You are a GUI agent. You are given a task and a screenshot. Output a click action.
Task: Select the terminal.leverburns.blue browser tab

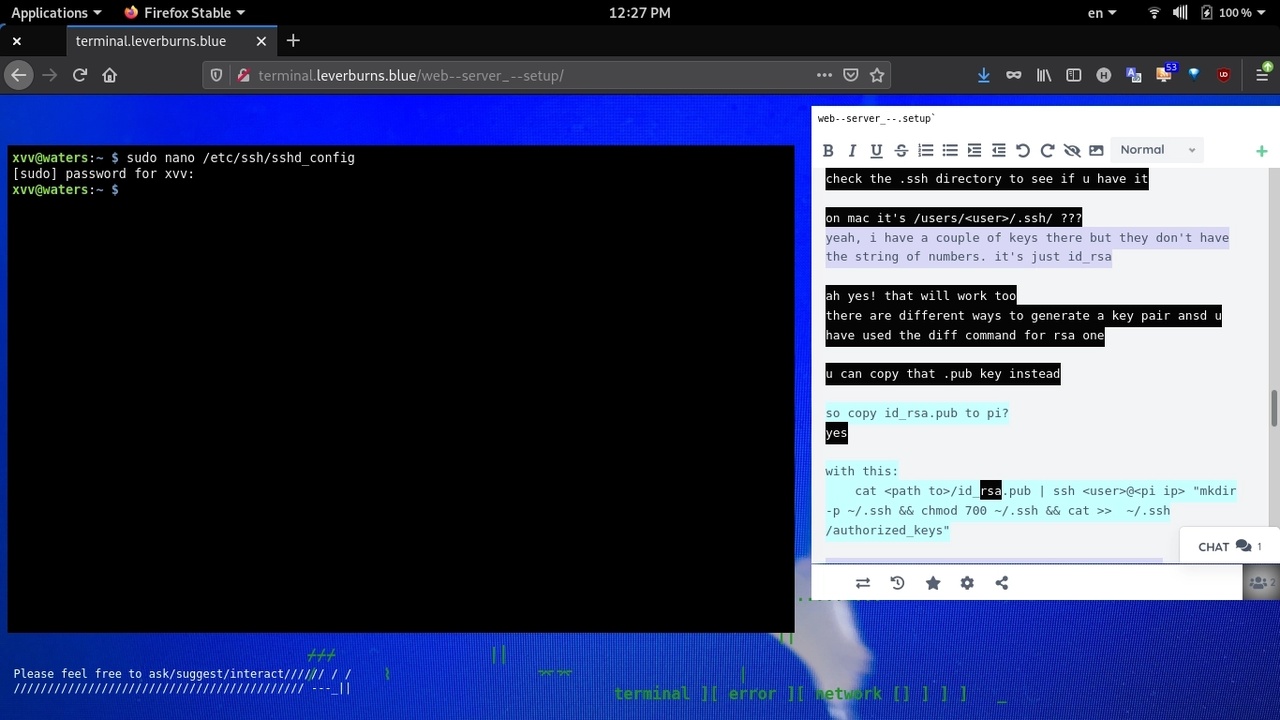151,41
